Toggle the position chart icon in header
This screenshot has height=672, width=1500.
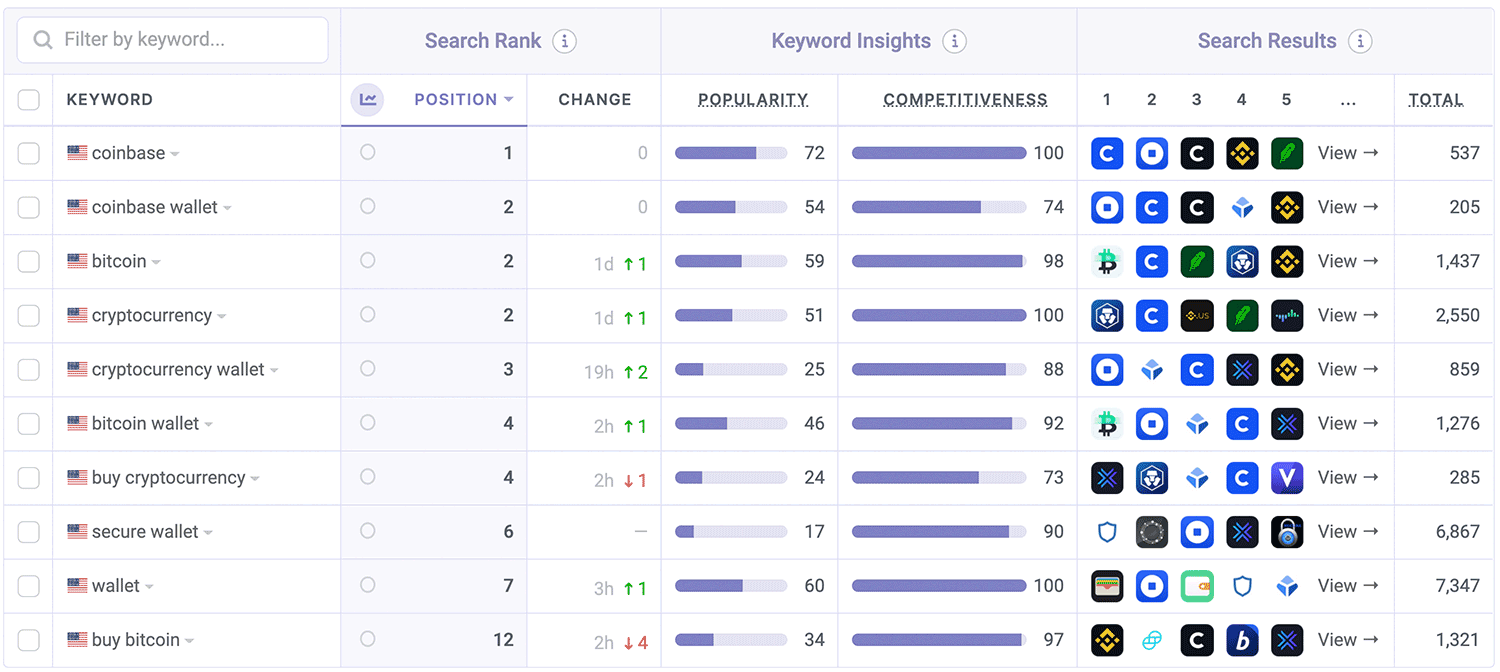[368, 99]
